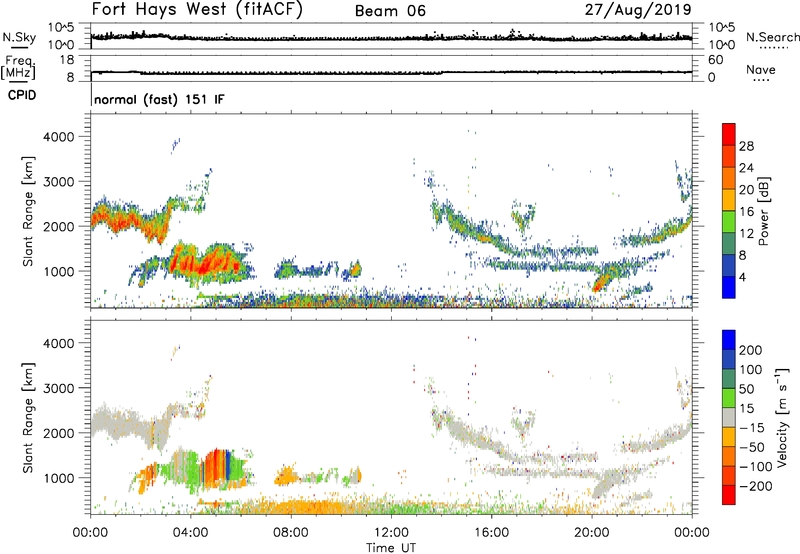Select the 'Freq. [MHz]' axis label
Viewport: 800px width, 554px height.
click(18, 68)
